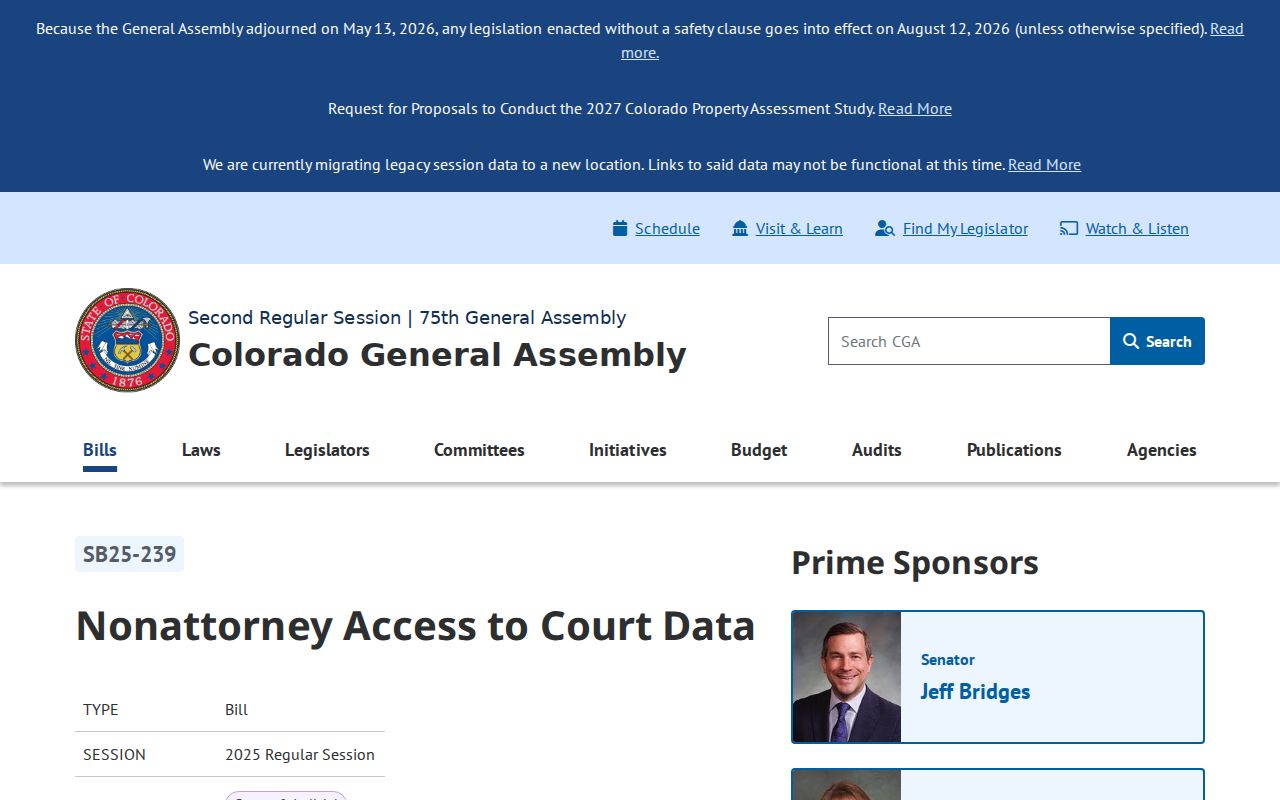This screenshot has height=800, width=1280.
Task: Open the Bills menu tab
Action: (x=100, y=450)
